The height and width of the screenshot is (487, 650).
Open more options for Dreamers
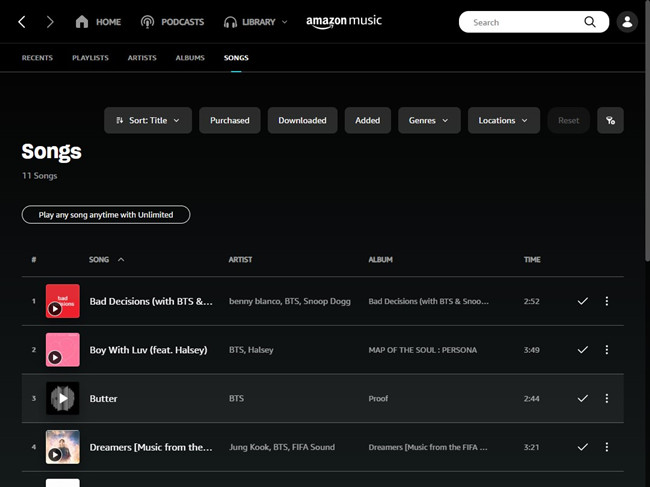[606, 447]
